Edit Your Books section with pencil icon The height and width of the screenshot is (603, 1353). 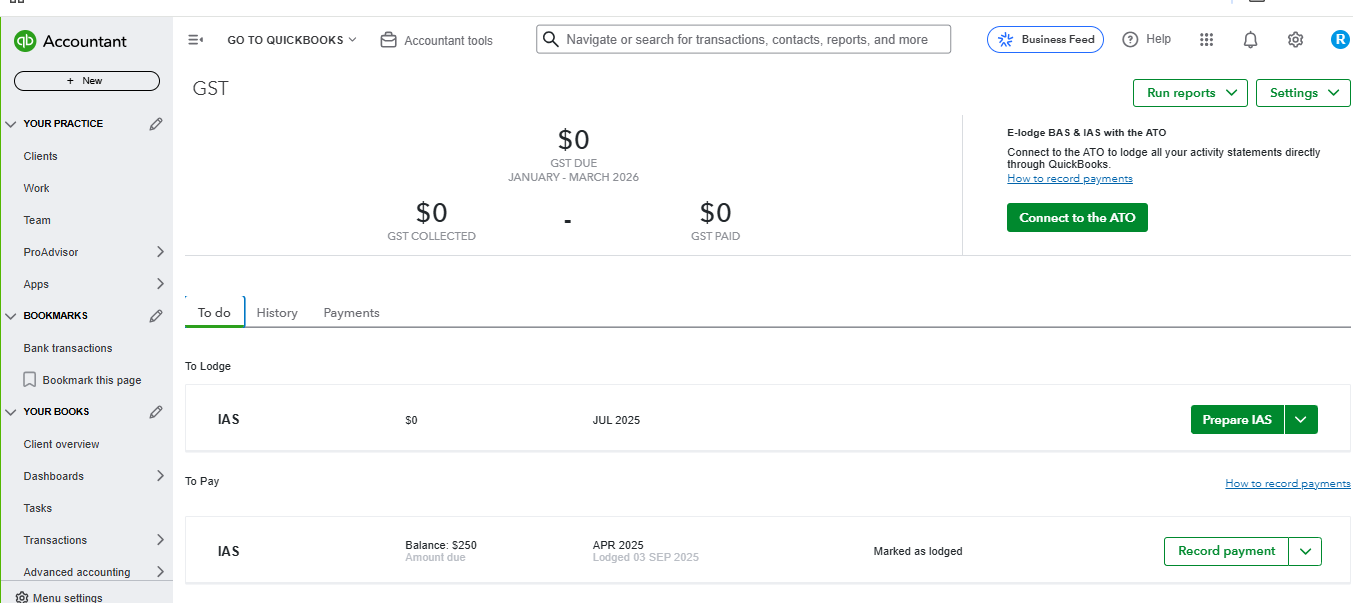(x=156, y=412)
